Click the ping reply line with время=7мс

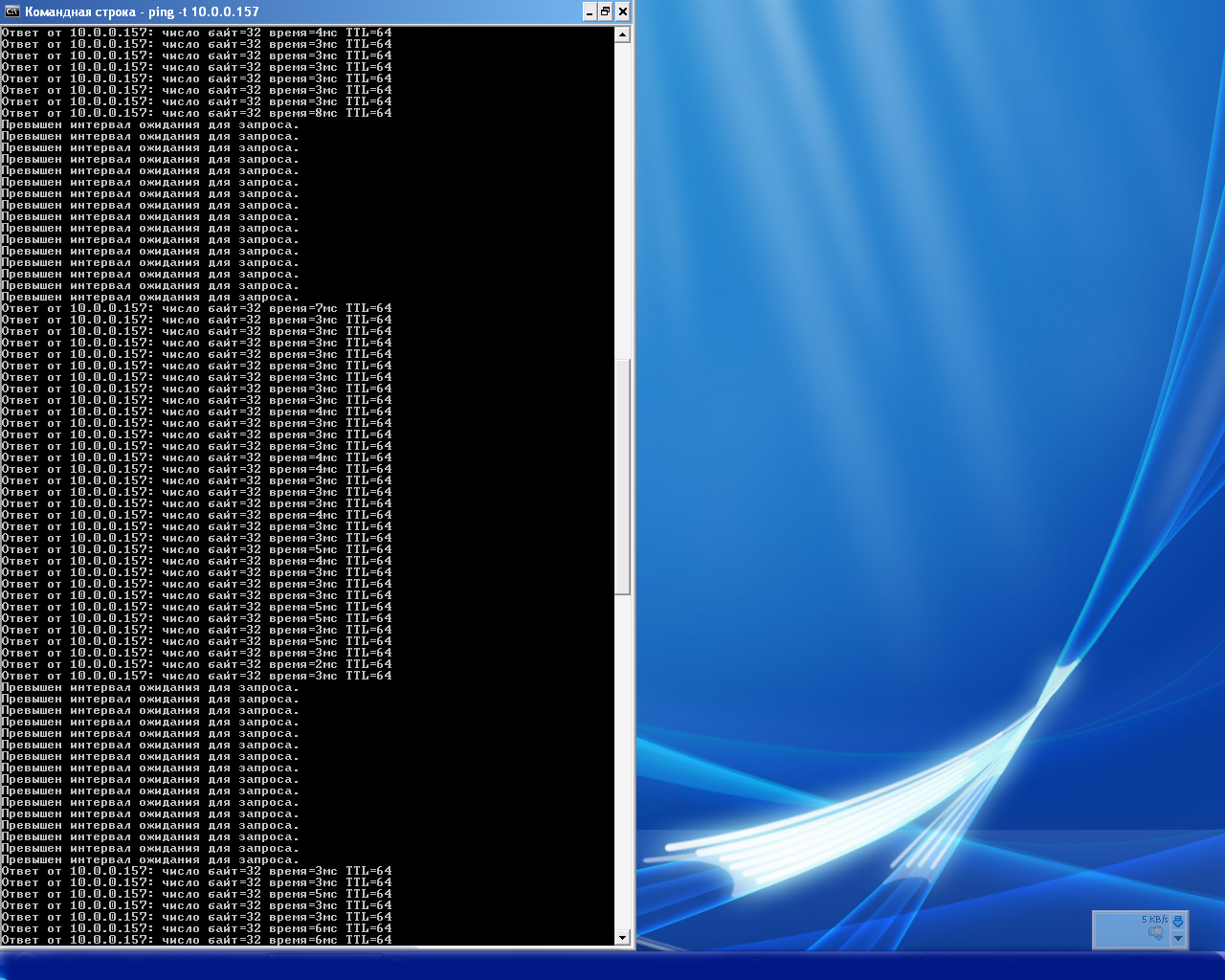196,308
